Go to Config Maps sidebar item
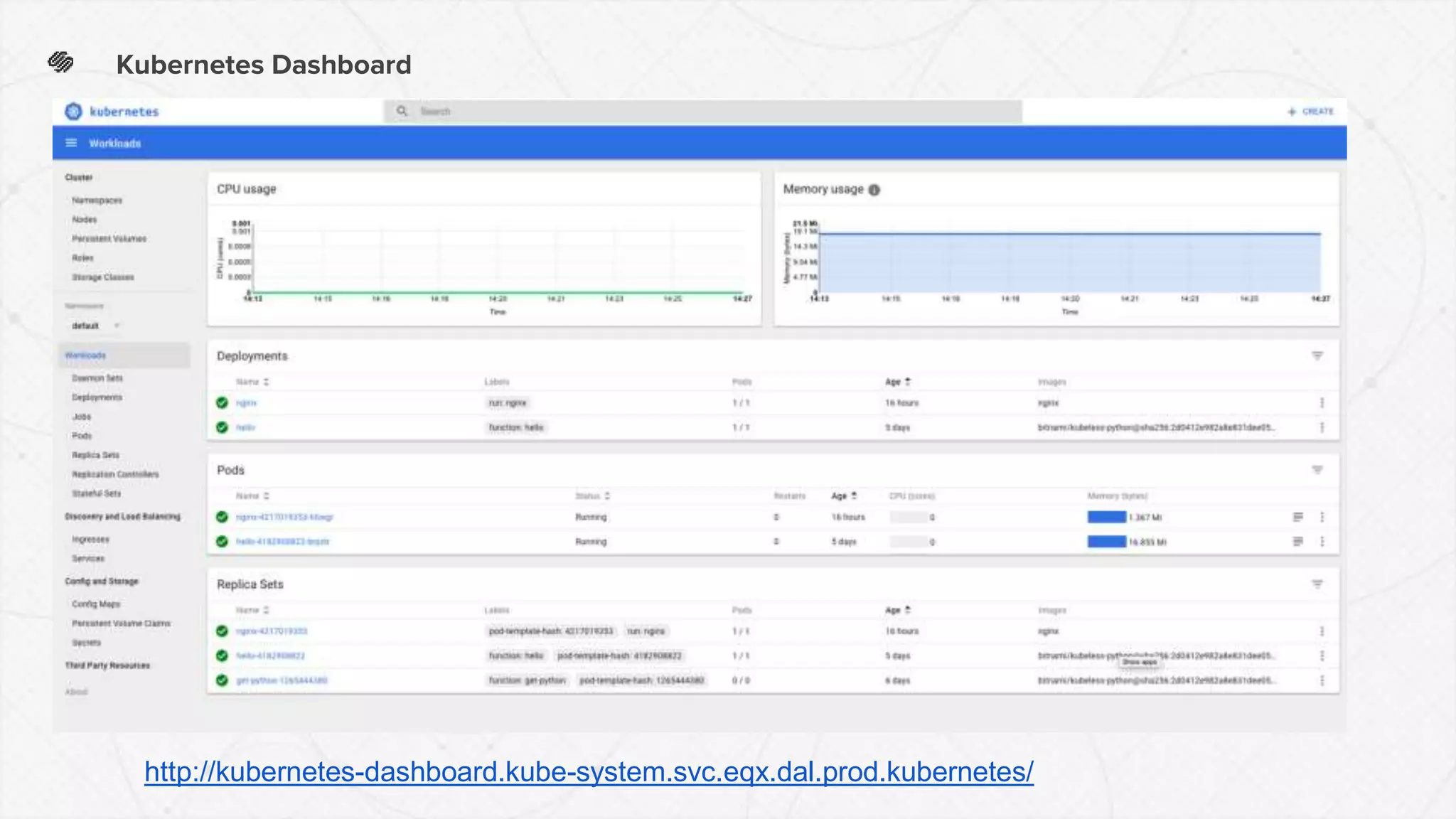The height and width of the screenshot is (819, 1456). pyautogui.click(x=96, y=604)
